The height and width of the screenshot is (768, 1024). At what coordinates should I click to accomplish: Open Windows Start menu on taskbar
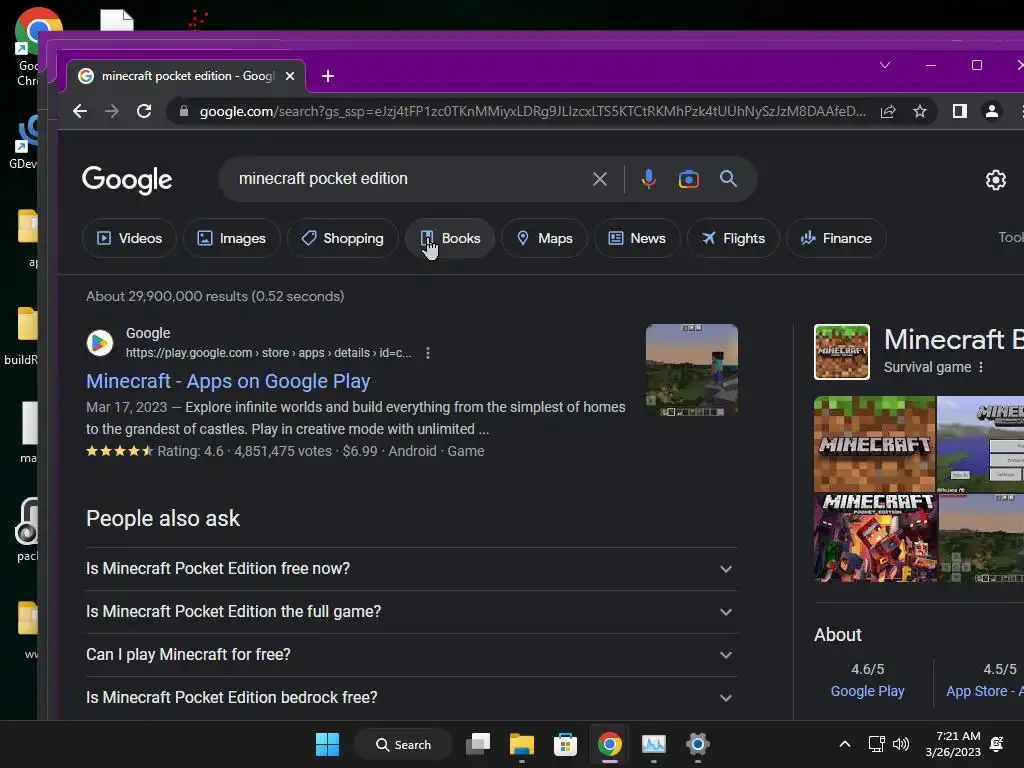327,744
